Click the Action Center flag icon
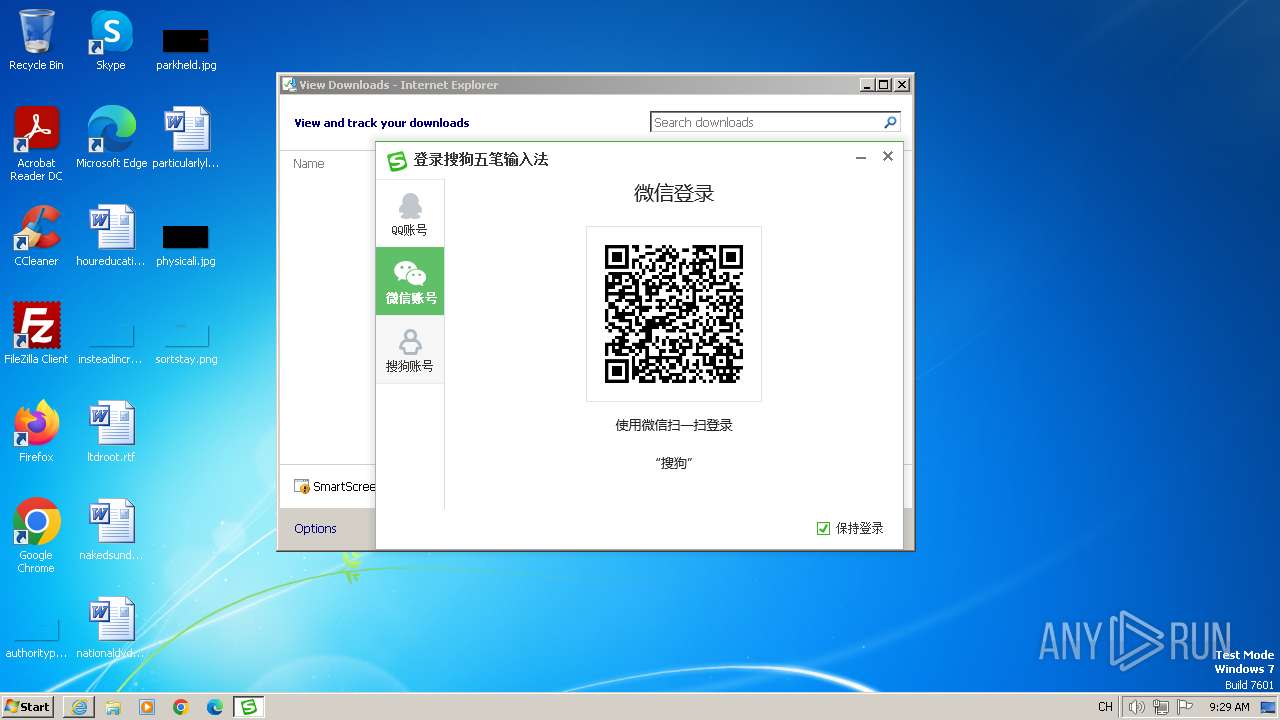1280x720 pixels. (1185, 707)
